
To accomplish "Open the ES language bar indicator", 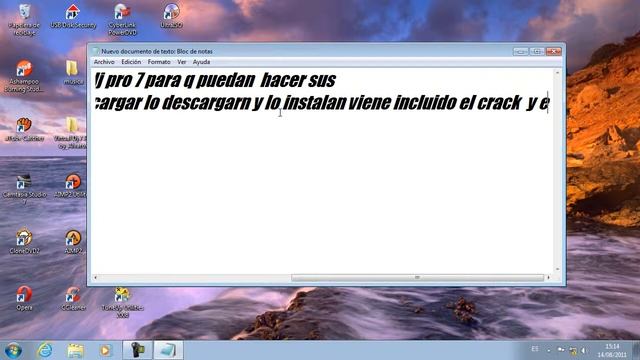I will pos(535,349).
